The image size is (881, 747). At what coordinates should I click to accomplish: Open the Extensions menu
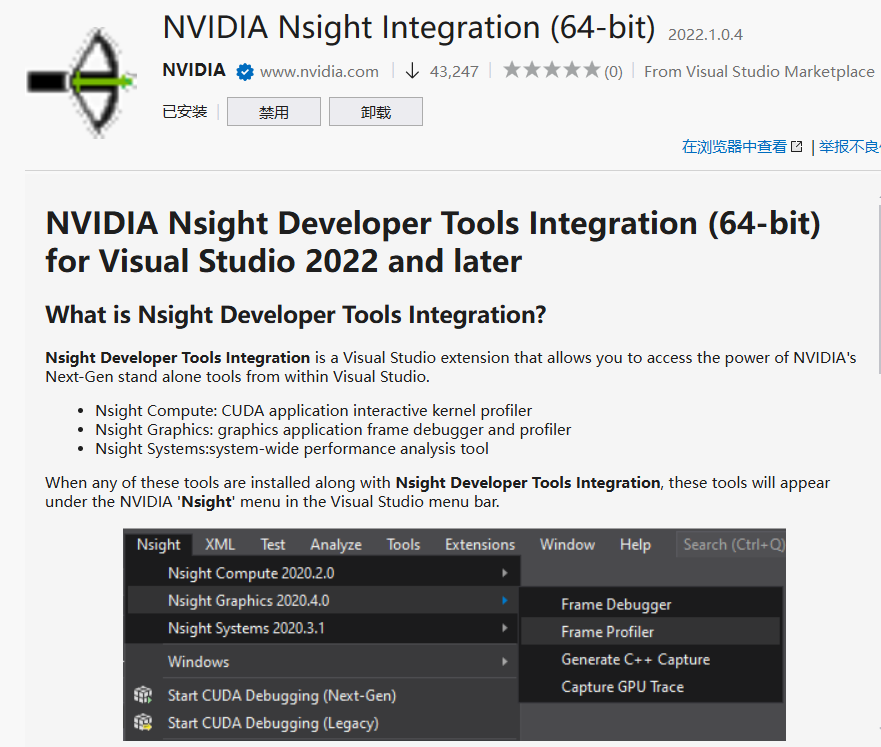479,544
